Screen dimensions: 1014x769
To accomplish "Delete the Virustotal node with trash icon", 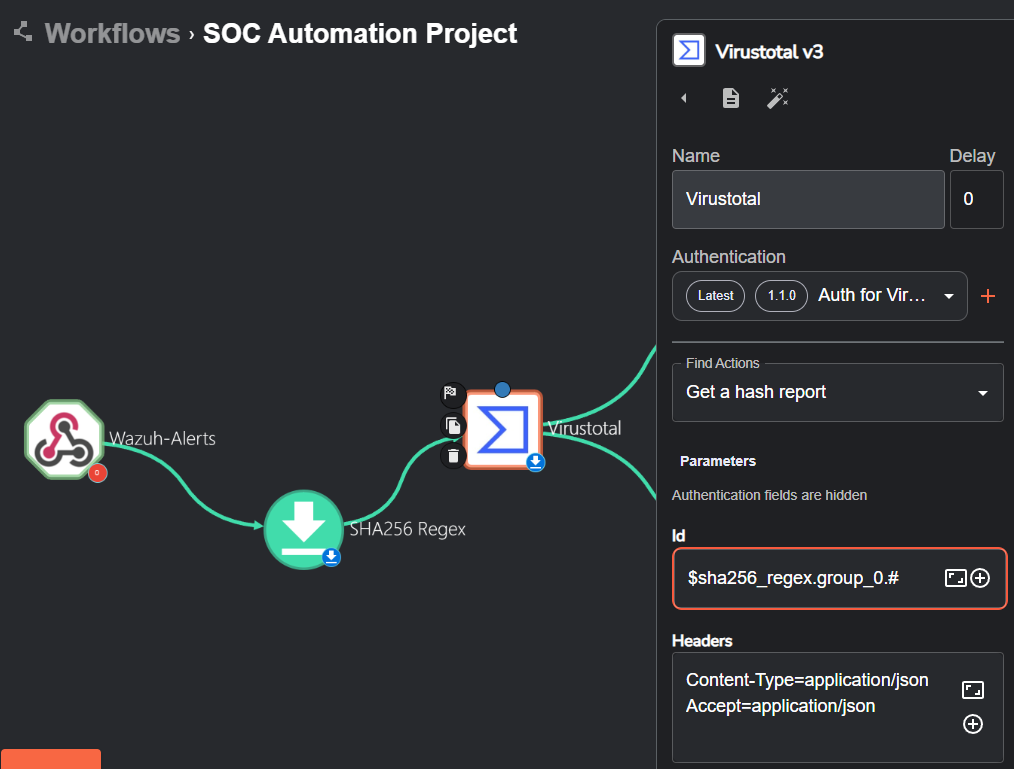I will (453, 456).
